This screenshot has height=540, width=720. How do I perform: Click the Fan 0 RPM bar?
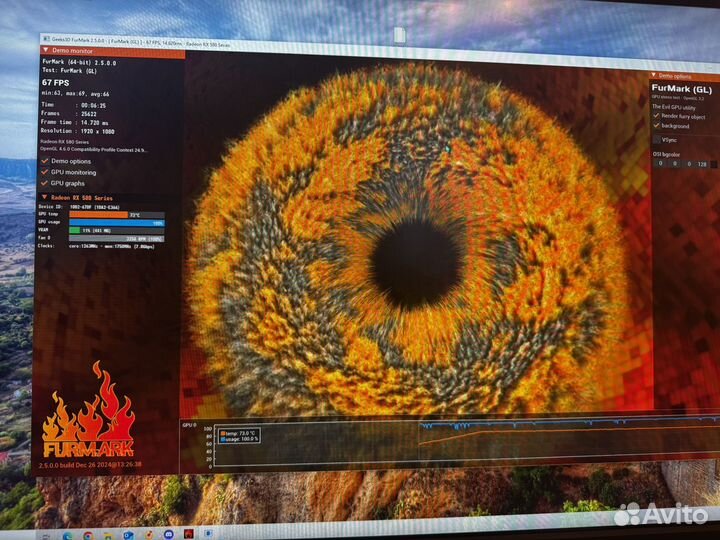click(117, 238)
